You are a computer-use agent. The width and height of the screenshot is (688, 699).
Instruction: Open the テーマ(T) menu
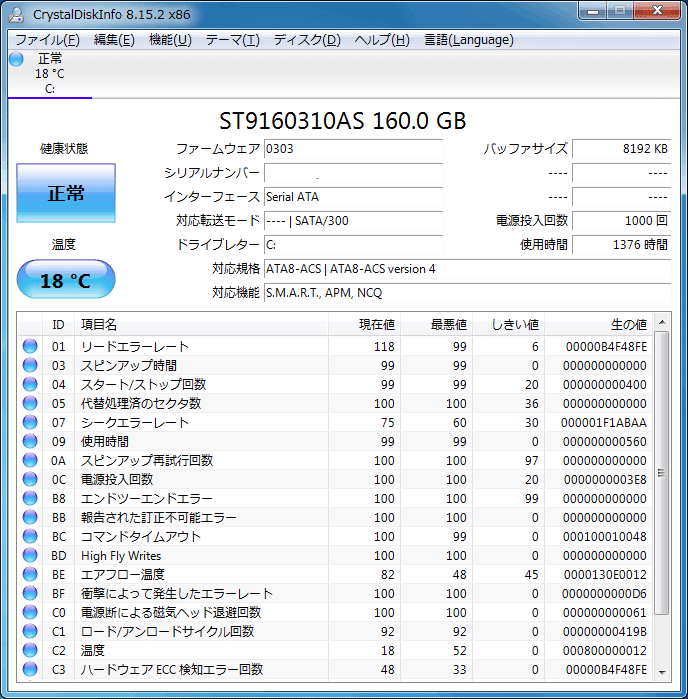tap(232, 40)
